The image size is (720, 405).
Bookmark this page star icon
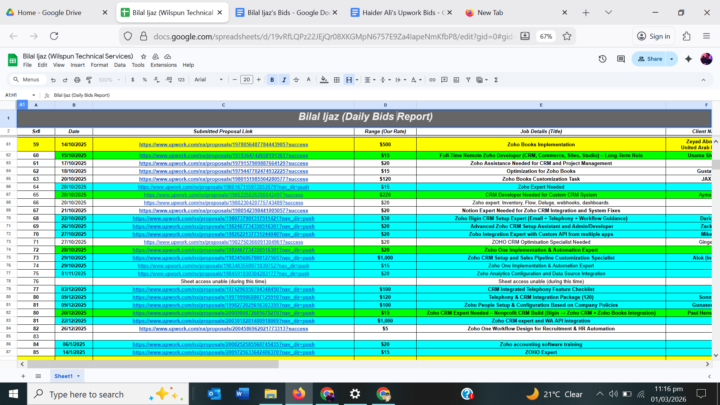click(567, 36)
